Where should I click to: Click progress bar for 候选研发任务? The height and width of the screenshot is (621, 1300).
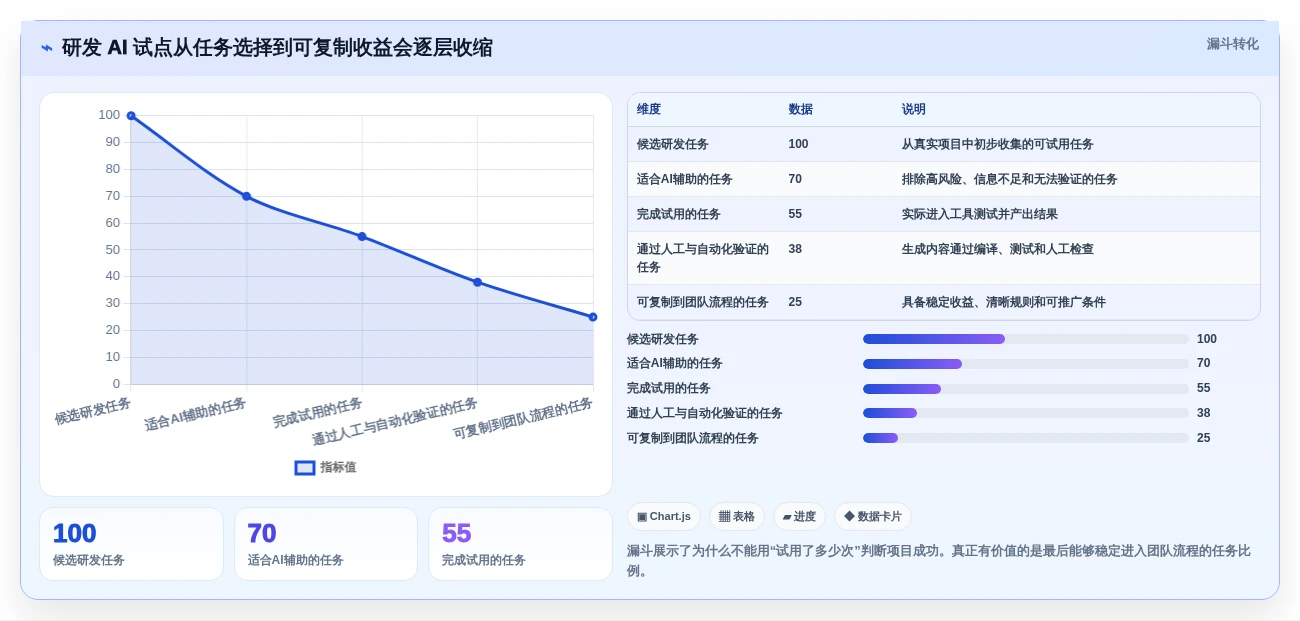tap(1026, 339)
